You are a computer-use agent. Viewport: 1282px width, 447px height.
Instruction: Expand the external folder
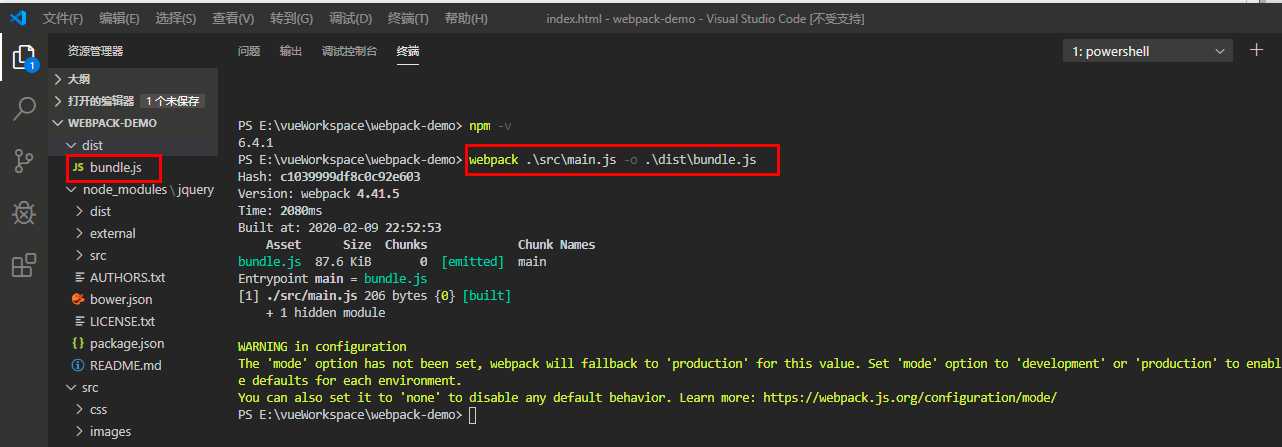[x=133, y=233]
